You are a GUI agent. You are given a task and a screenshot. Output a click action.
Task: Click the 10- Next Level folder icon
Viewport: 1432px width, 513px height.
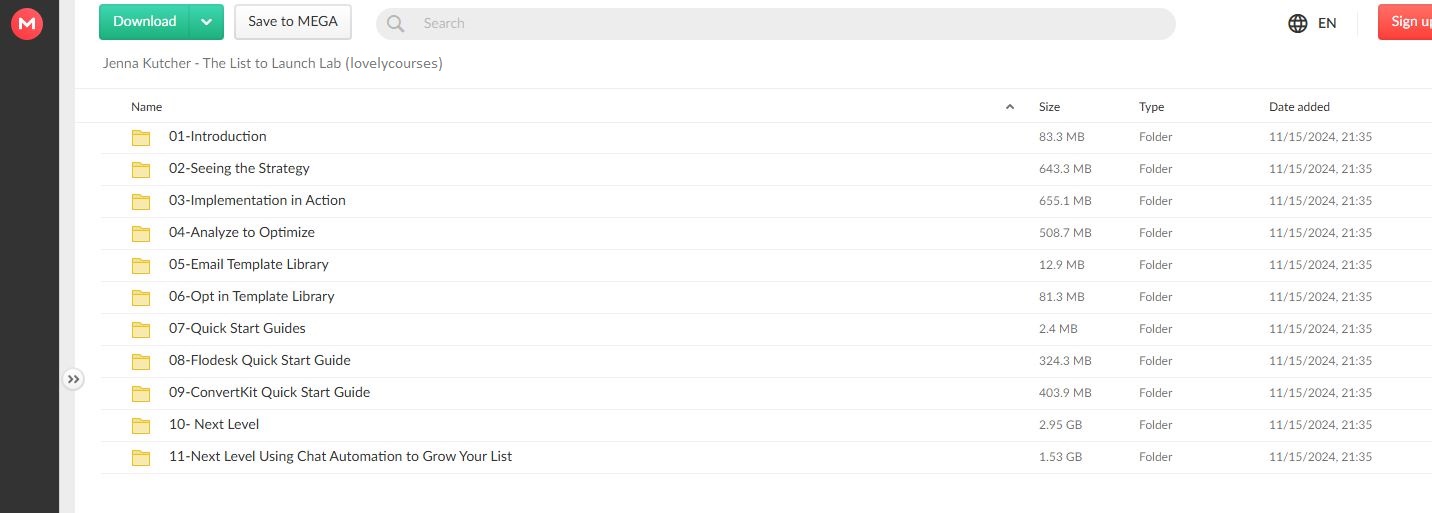(x=141, y=425)
